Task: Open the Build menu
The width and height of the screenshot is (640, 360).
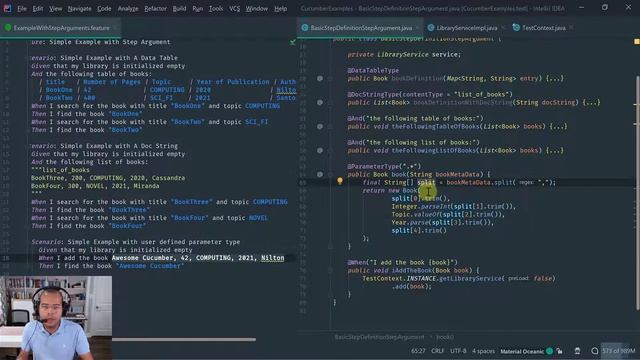Action: (179, 9)
